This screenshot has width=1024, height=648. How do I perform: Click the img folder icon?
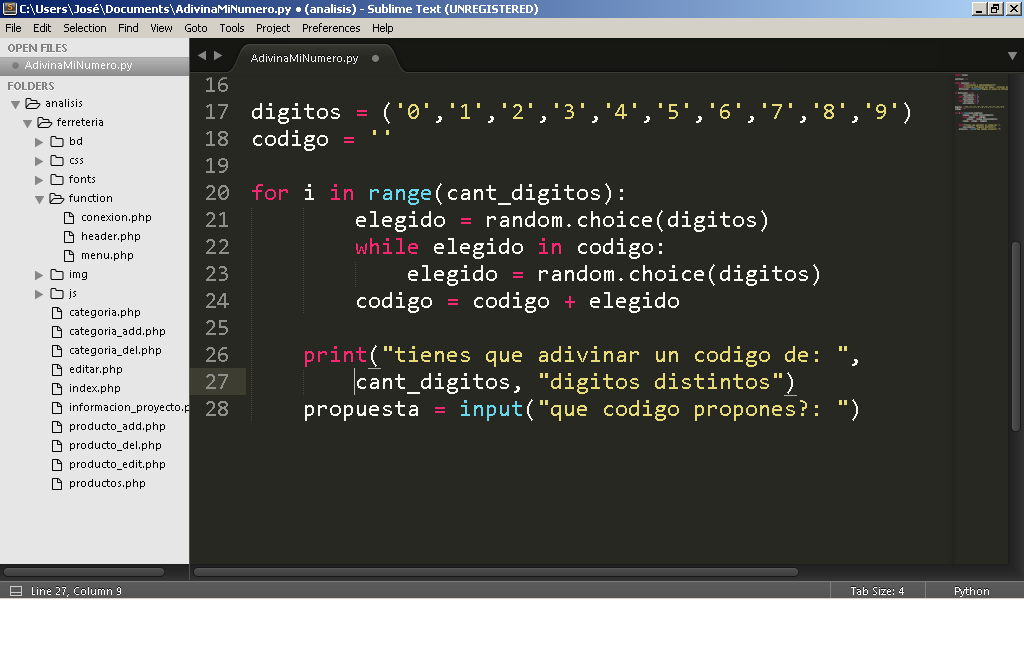[57, 275]
